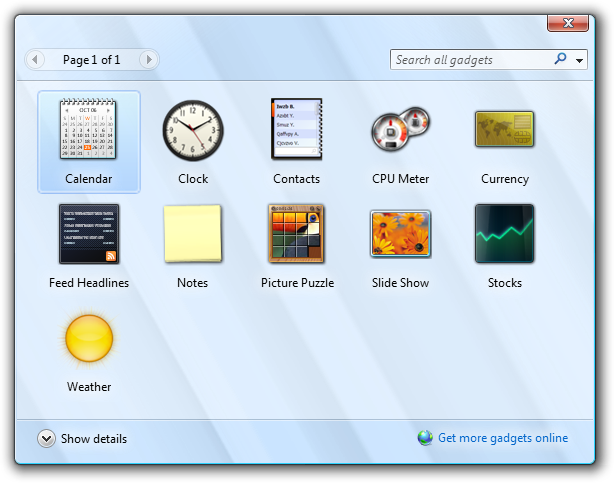Image resolution: width=614 pixels, height=483 pixels.
Task: Select the Weather sun icon
Action: [x=89, y=338]
